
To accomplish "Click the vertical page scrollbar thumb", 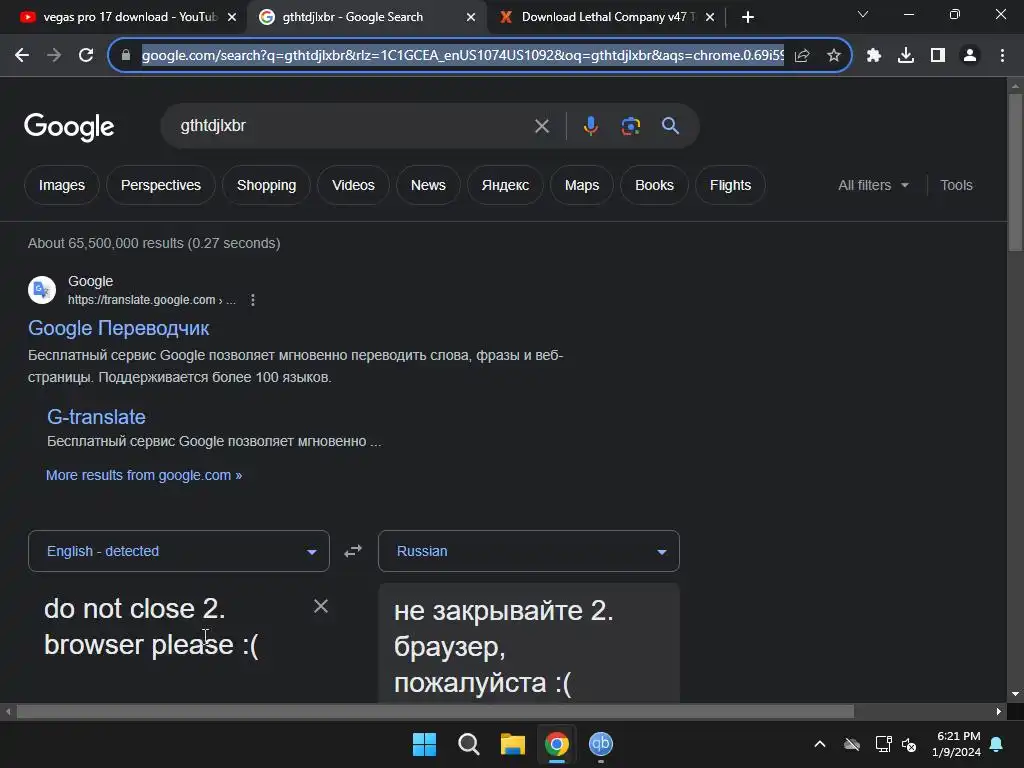I will [x=1015, y=173].
